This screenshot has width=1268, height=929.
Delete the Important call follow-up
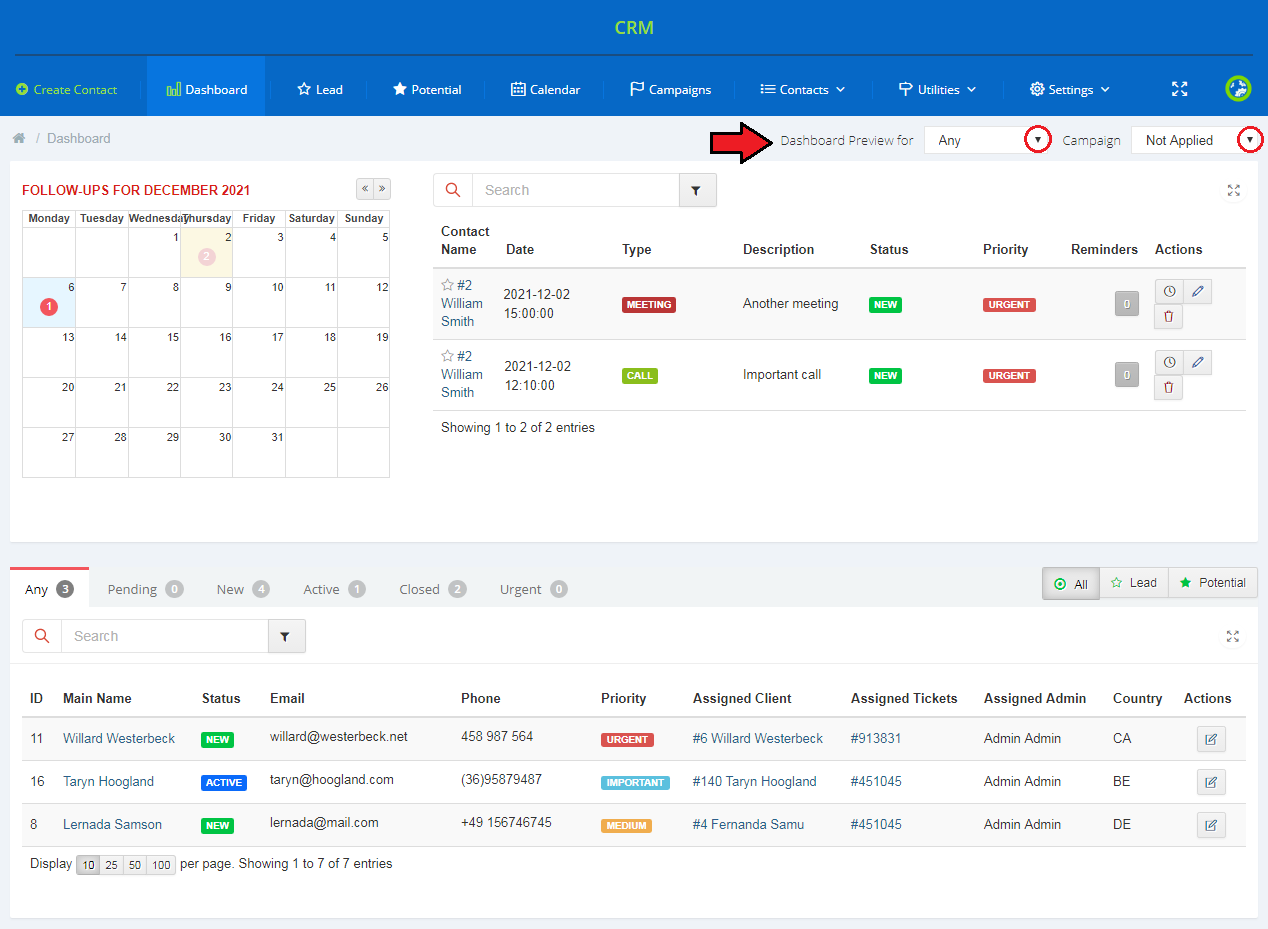pyautogui.click(x=1169, y=388)
